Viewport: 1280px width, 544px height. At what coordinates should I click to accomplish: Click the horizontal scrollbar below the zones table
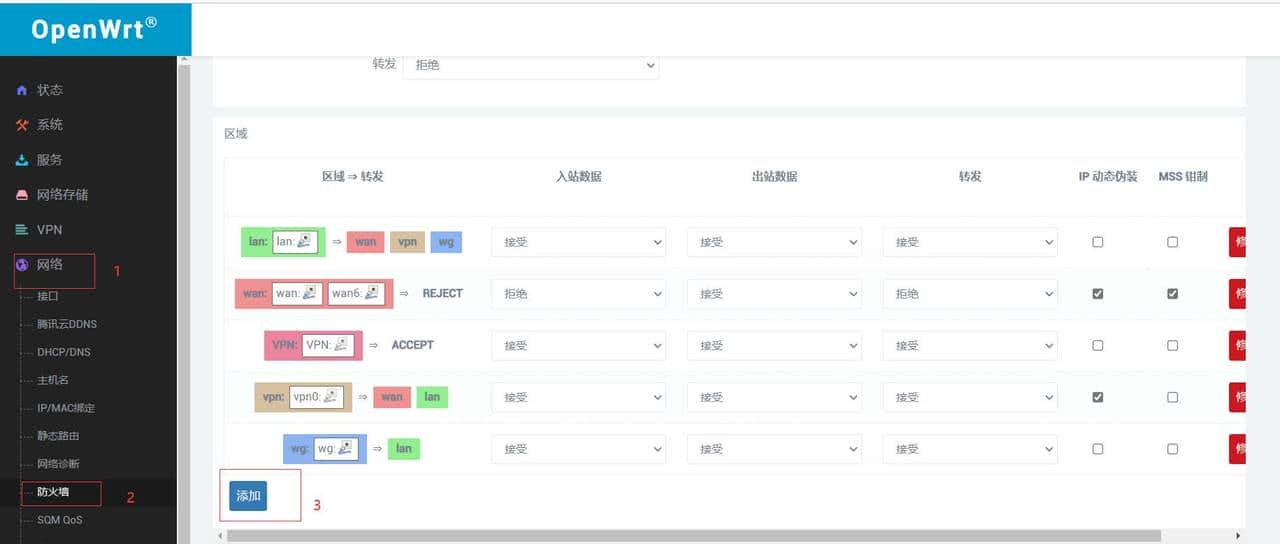(x=693, y=536)
